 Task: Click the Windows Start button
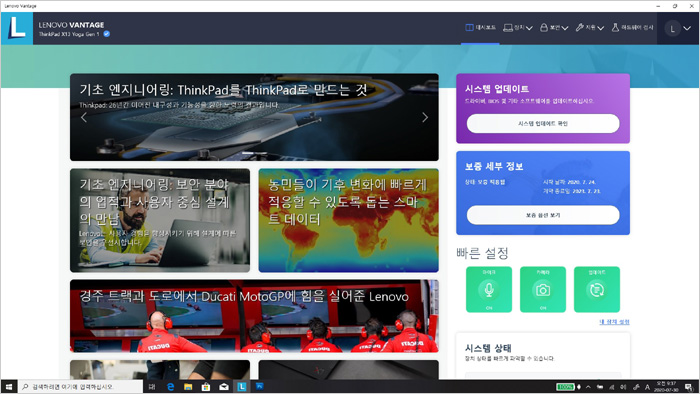pos(8,387)
